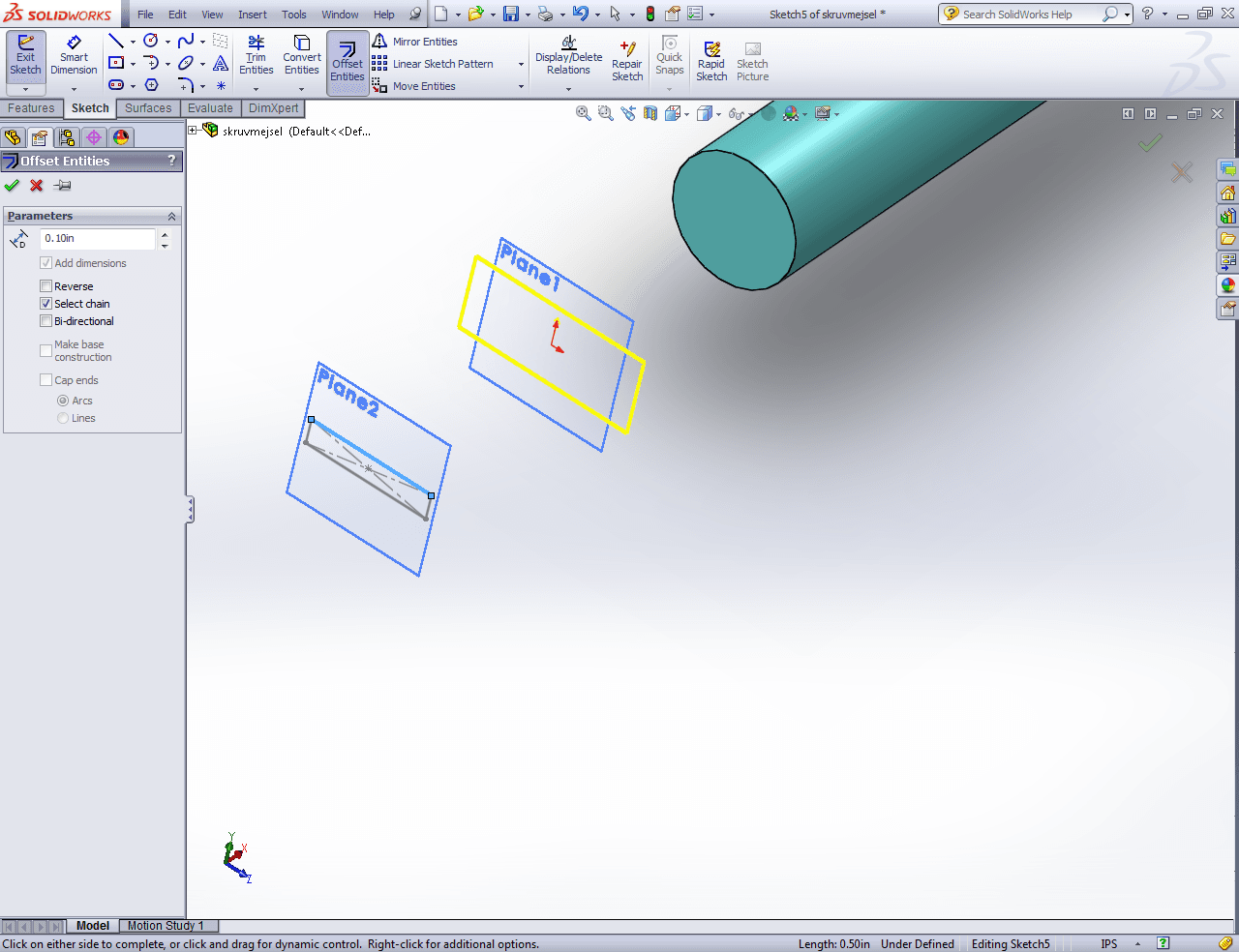Viewport: 1239px width, 952px height.
Task: Activate the Rapid Sketch tool
Action: point(711,61)
